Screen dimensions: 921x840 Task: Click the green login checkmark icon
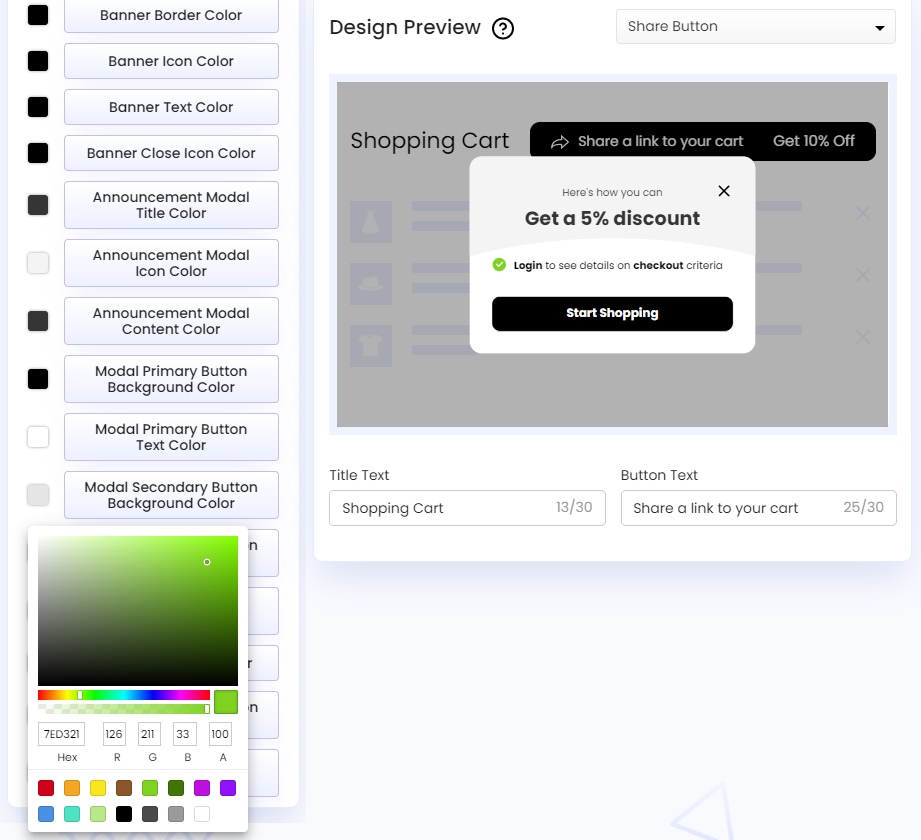point(499,265)
